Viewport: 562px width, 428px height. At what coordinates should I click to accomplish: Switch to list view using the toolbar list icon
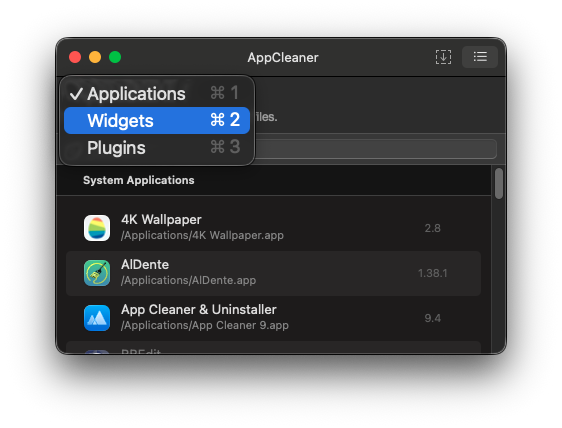(480, 57)
